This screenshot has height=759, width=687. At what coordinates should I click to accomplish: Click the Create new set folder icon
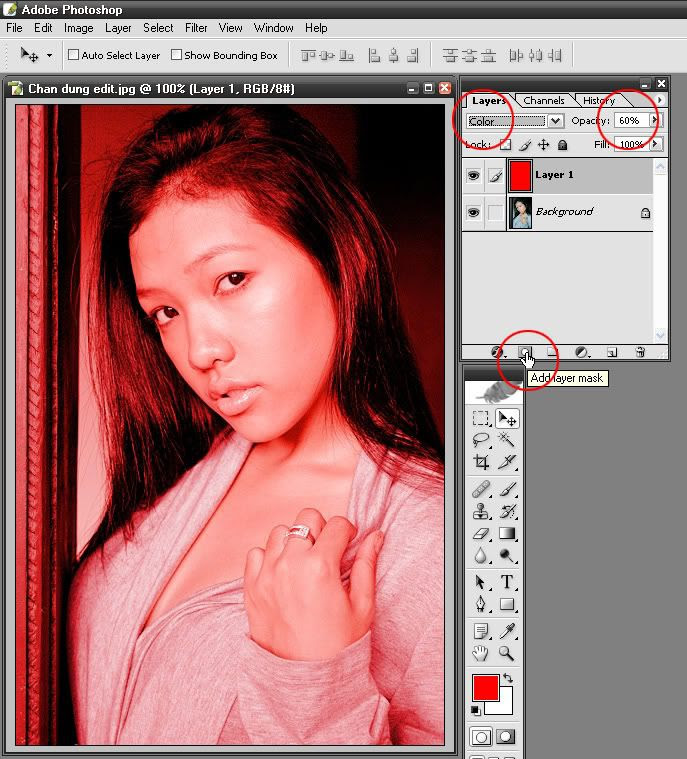552,352
